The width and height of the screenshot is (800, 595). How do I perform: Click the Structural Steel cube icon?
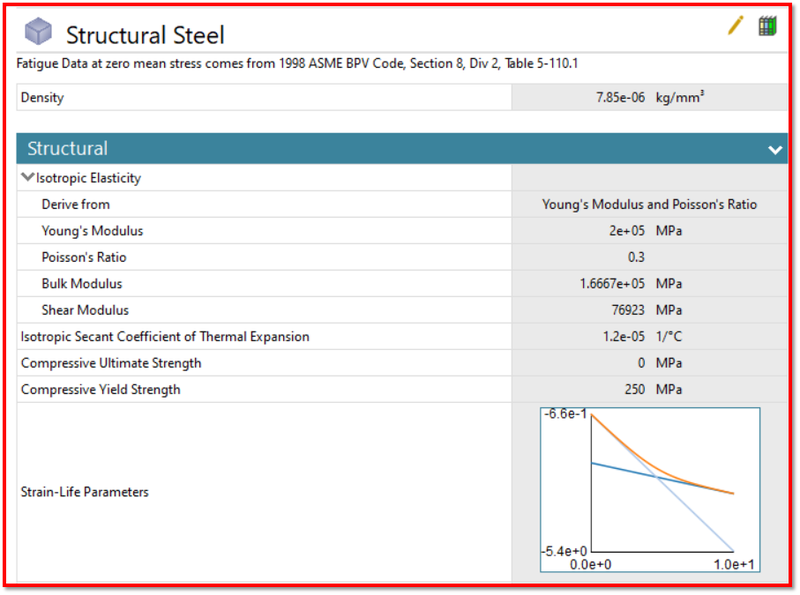(38, 31)
